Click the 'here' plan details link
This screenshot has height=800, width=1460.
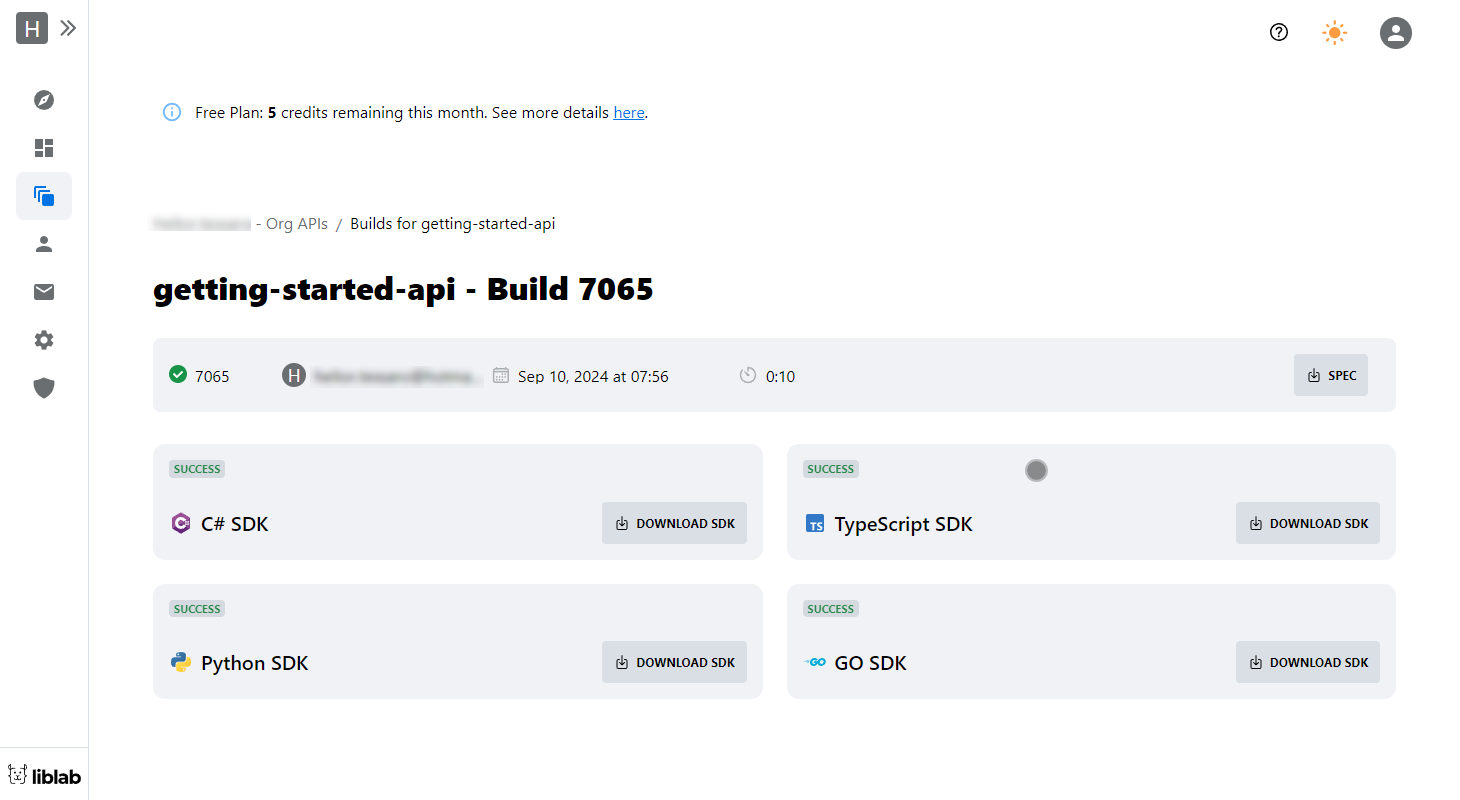pyautogui.click(x=628, y=113)
